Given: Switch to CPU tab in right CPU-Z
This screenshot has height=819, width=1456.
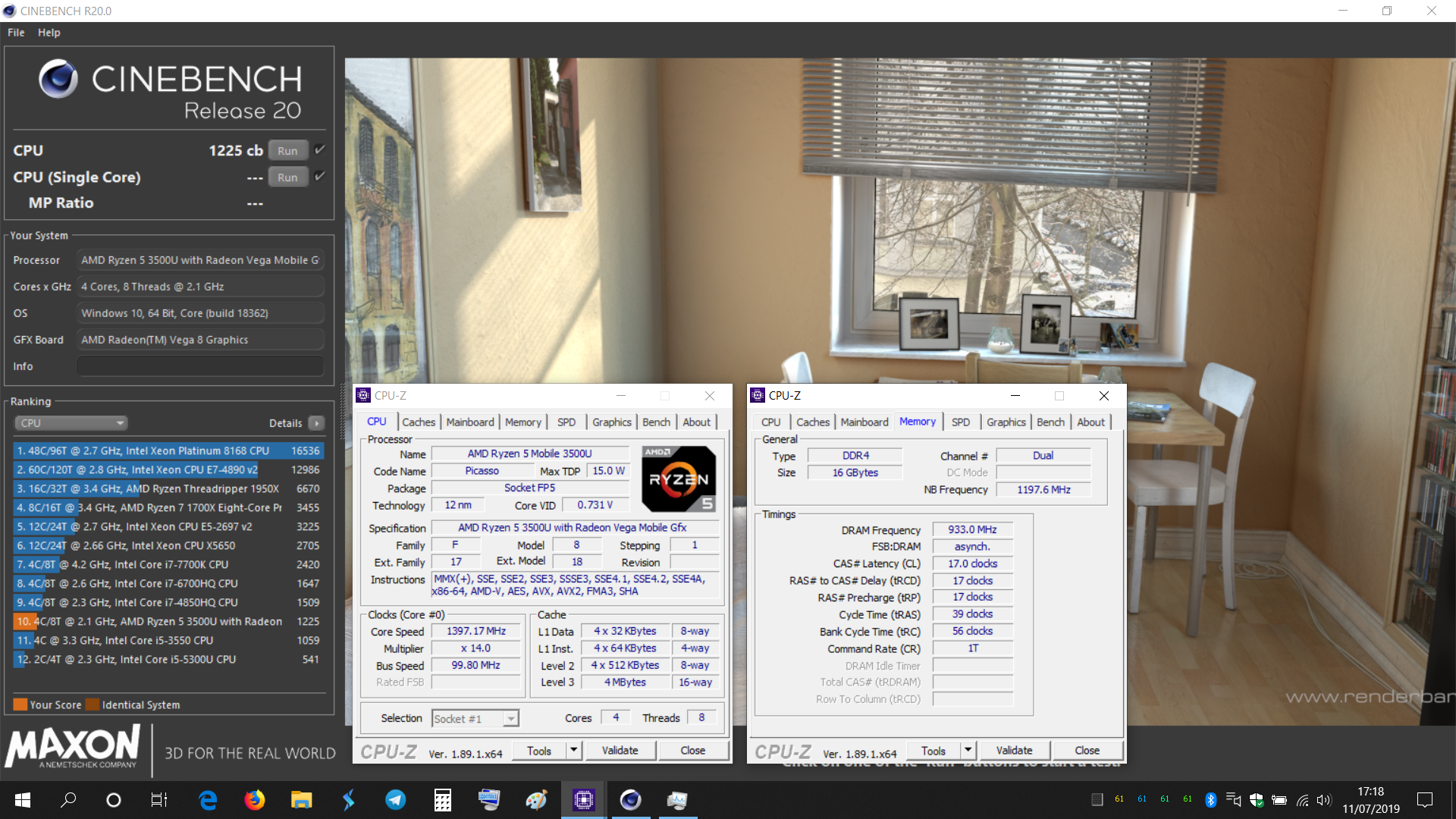Looking at the screenshot, I should pyautogui.click(x=771, y=422).
